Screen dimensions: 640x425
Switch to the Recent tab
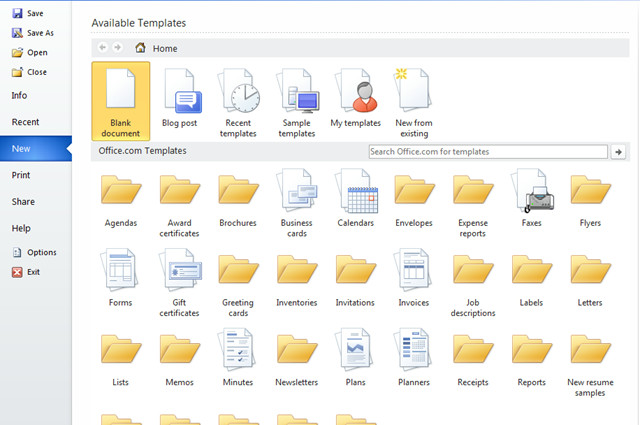tap(25, 122)
